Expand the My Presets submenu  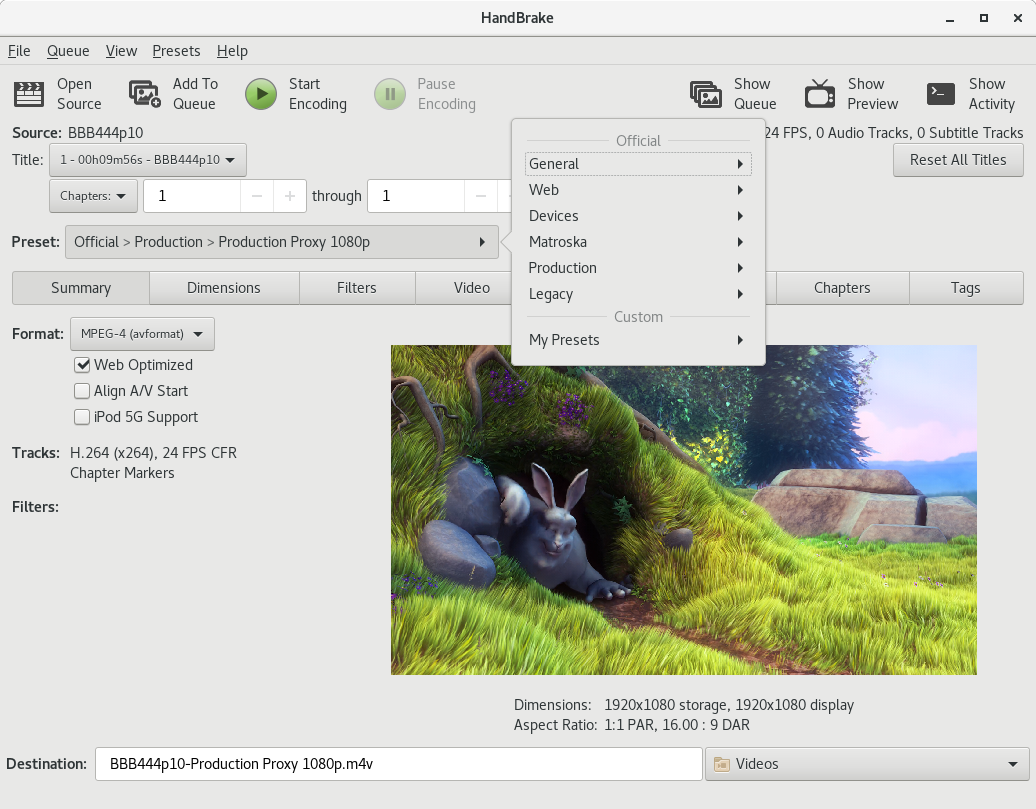(x=638, y=340)
